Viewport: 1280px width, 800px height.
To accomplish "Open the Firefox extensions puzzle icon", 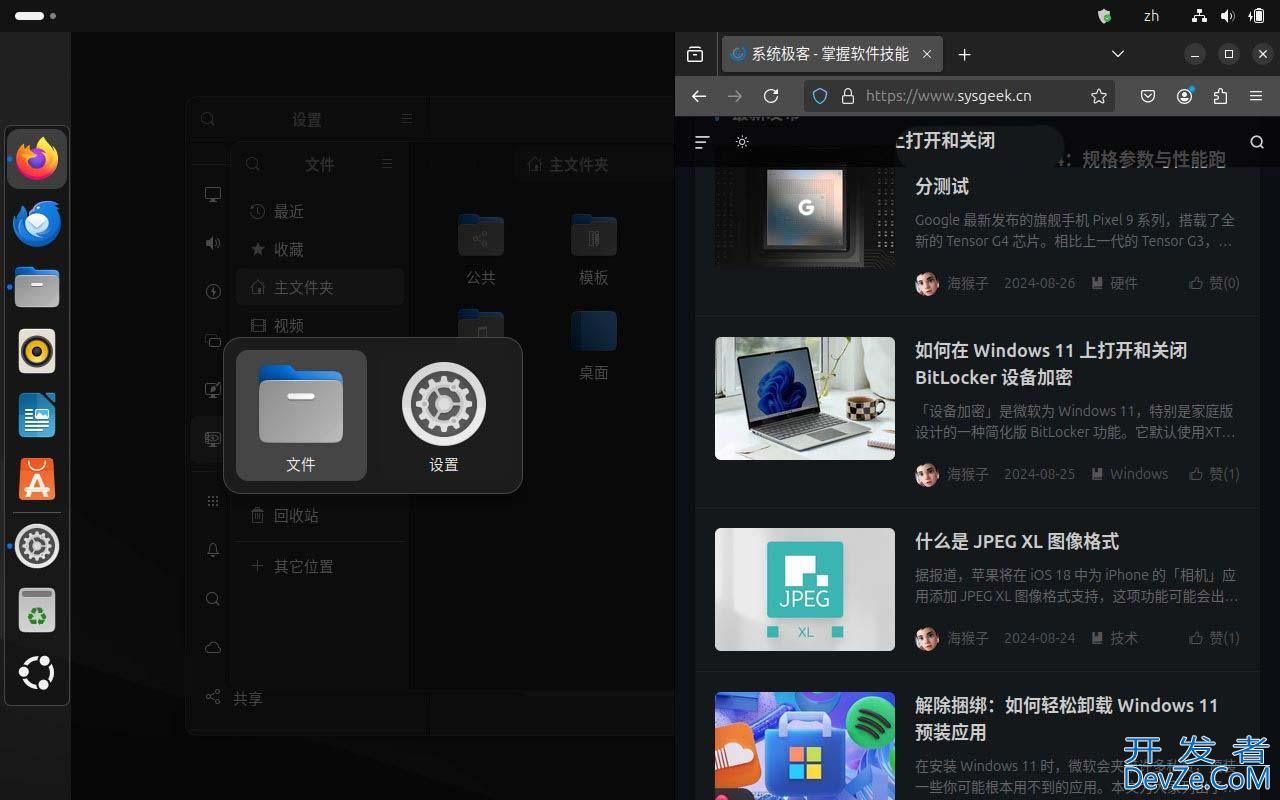I will click(x=1220, y=96).
